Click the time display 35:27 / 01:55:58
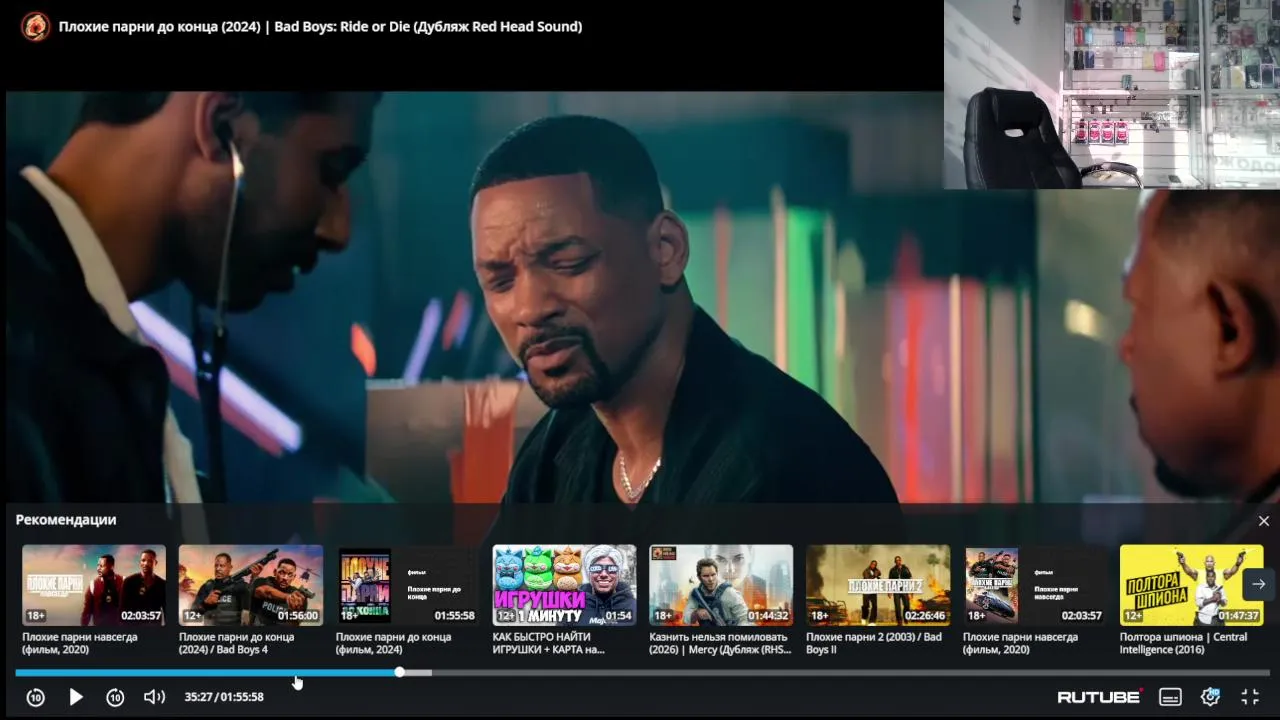 224,697
